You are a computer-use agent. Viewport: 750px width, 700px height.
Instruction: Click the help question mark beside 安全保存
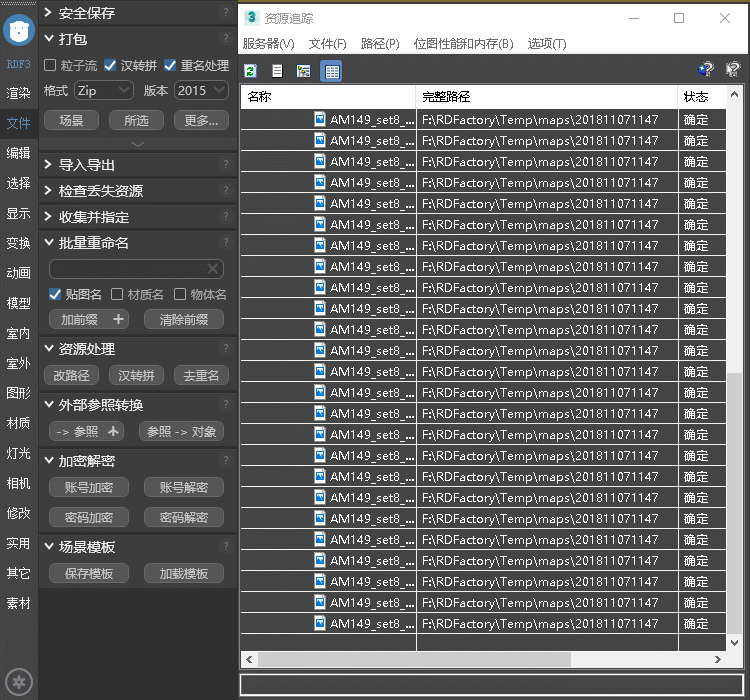point(226,12)
